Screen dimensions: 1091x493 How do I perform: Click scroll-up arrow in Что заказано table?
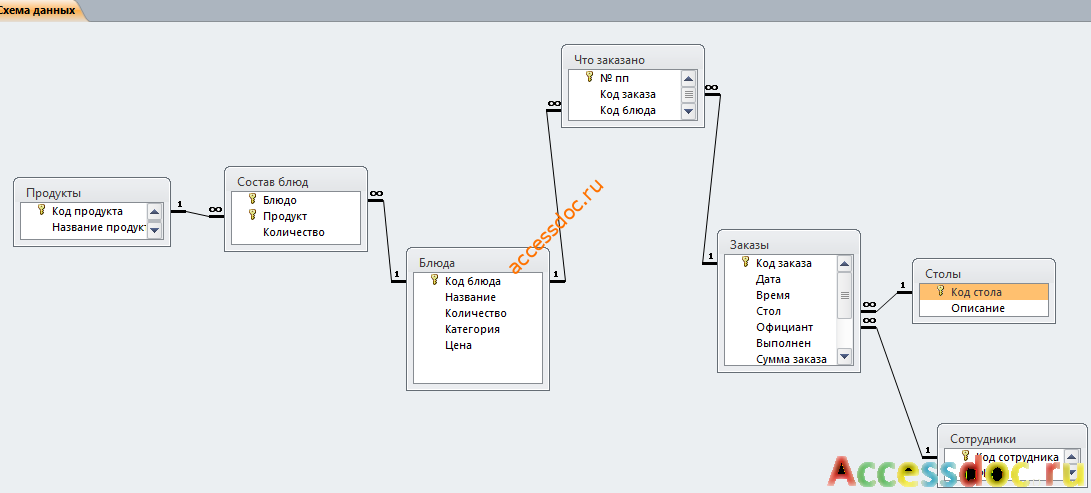[688, 79]
